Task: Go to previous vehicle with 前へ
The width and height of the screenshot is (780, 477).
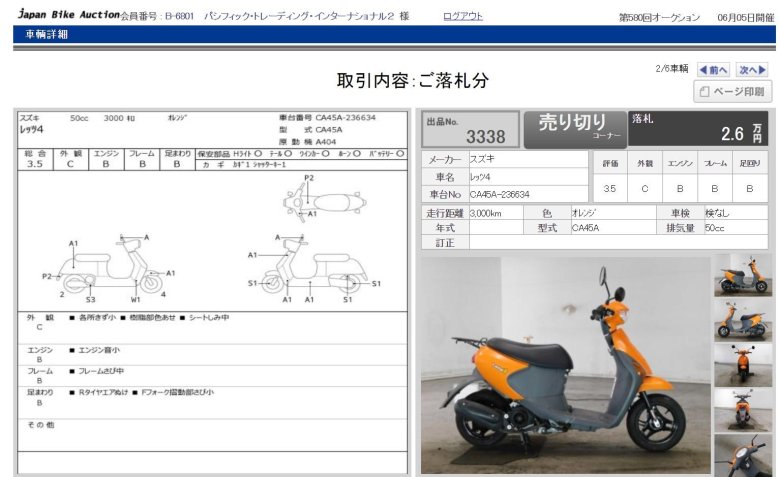Action: coord(713,70)
